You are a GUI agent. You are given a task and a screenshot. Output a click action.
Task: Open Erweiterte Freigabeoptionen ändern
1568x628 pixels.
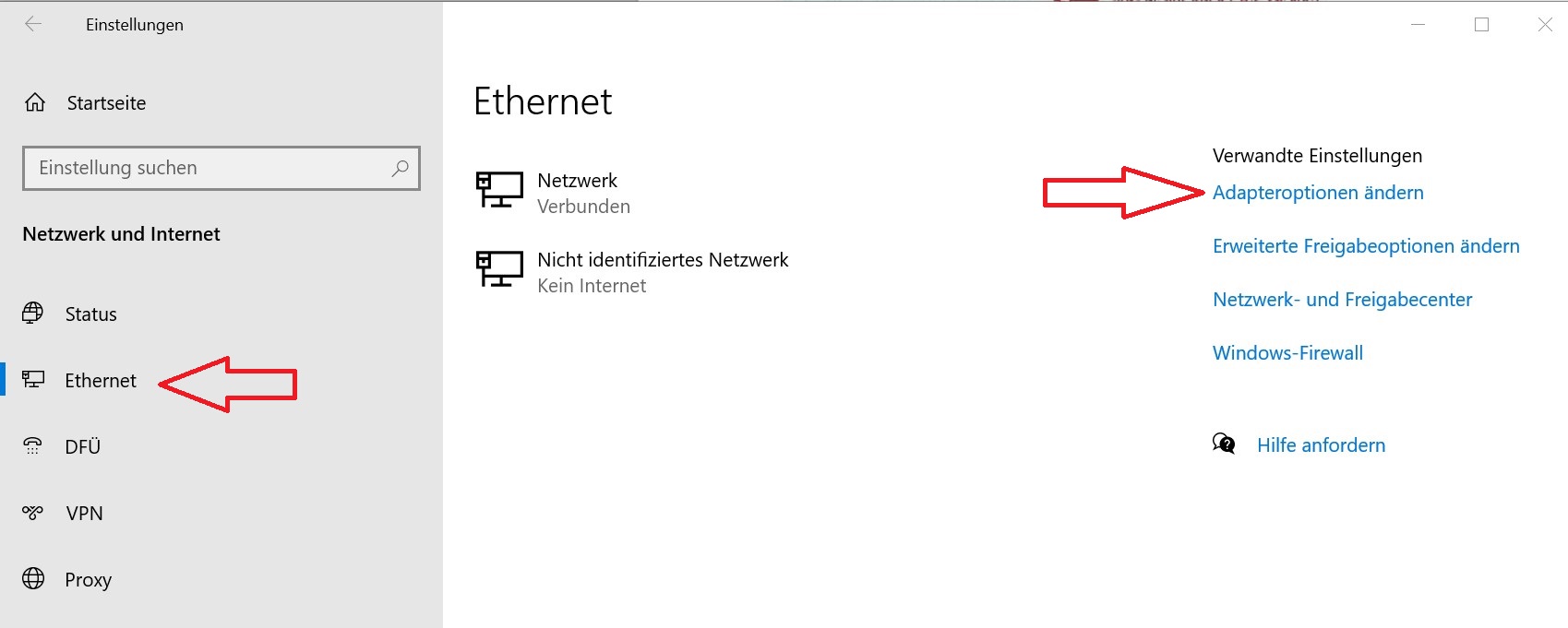pyautogui.click(x=1366, y=246)
